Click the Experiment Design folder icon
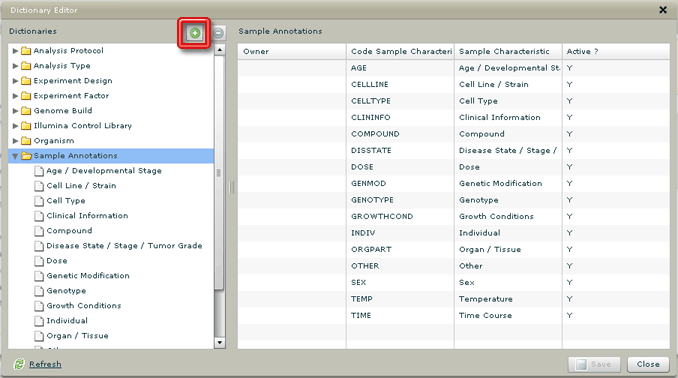The height and width of the screenshot is (378, 678). coord(26,81)
